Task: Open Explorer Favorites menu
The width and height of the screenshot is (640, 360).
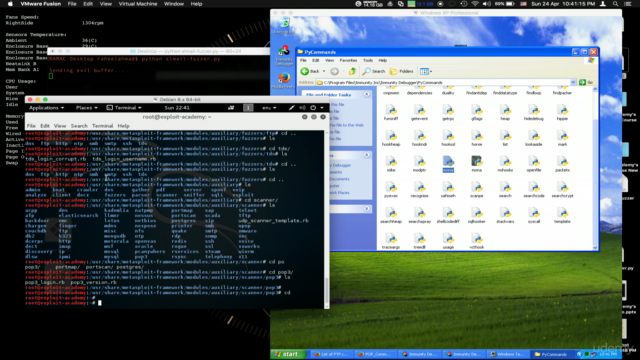Action: 348,60
